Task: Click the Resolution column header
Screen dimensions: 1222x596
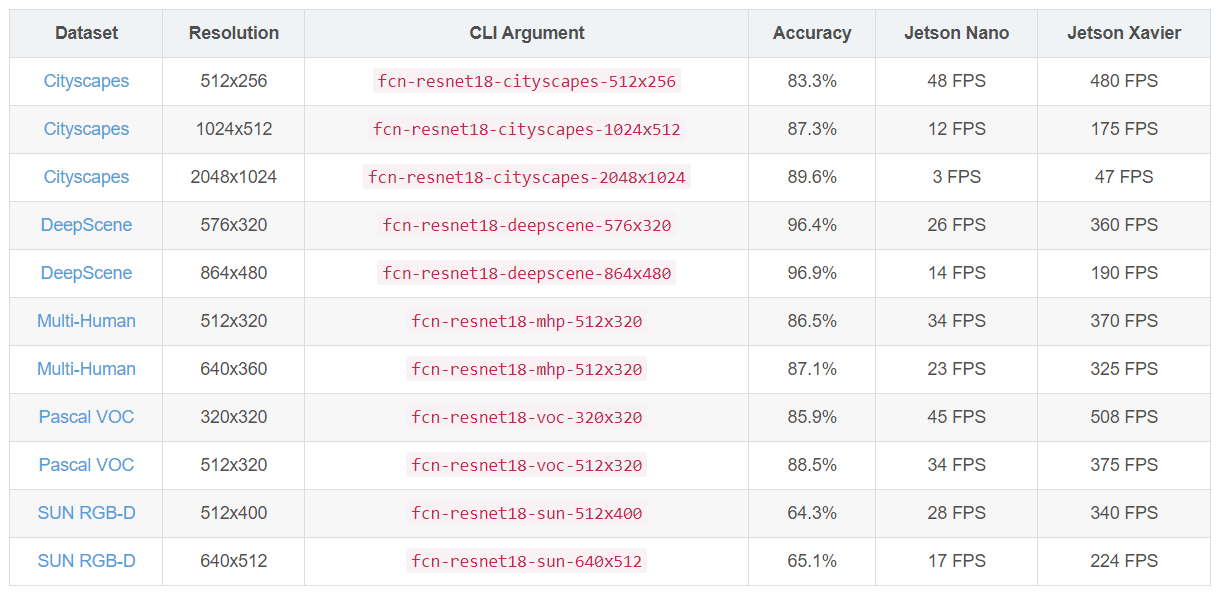Action: click(x=234, y=33)
